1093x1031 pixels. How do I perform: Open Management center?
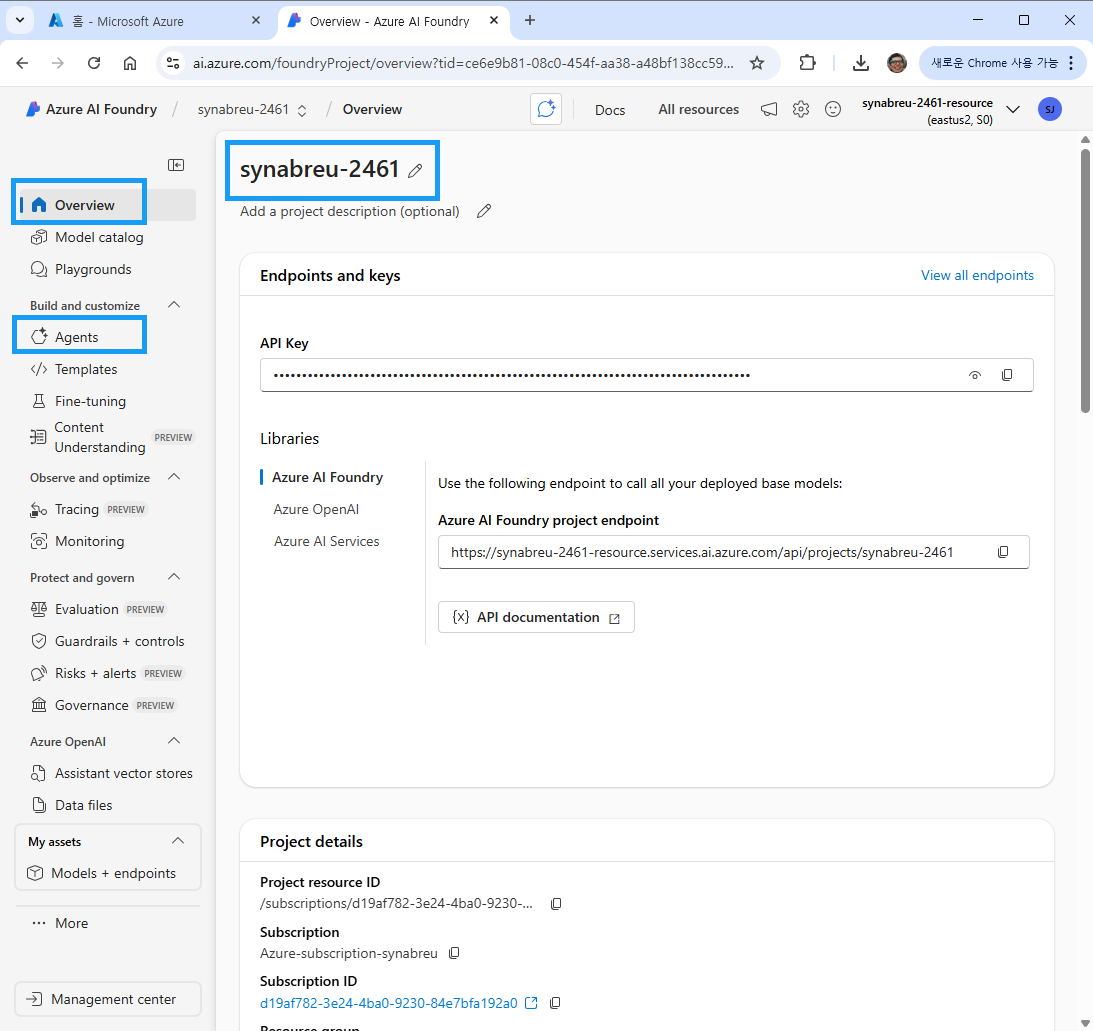pyautogui.click(x=108, y=999)
